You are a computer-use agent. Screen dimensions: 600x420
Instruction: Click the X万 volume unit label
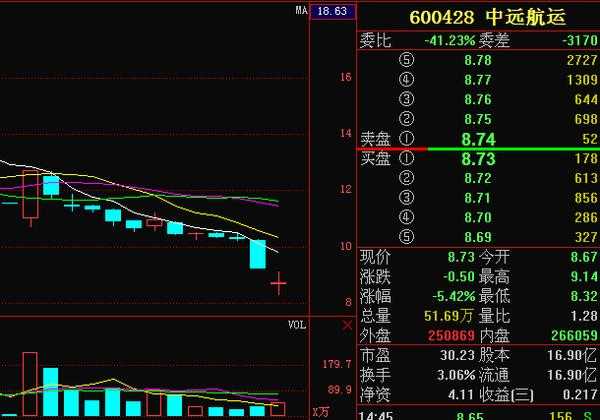click(321, 412)
